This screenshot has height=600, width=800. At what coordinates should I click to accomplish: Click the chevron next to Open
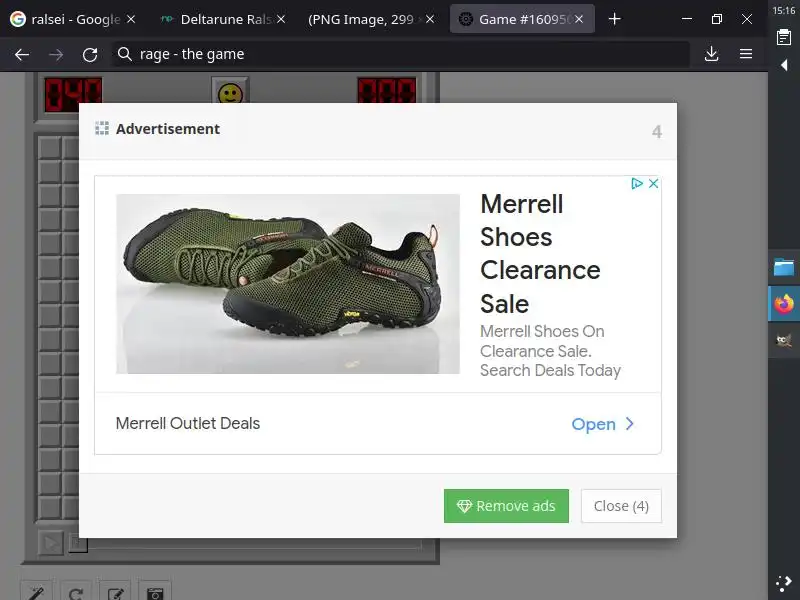click(630, 424)
